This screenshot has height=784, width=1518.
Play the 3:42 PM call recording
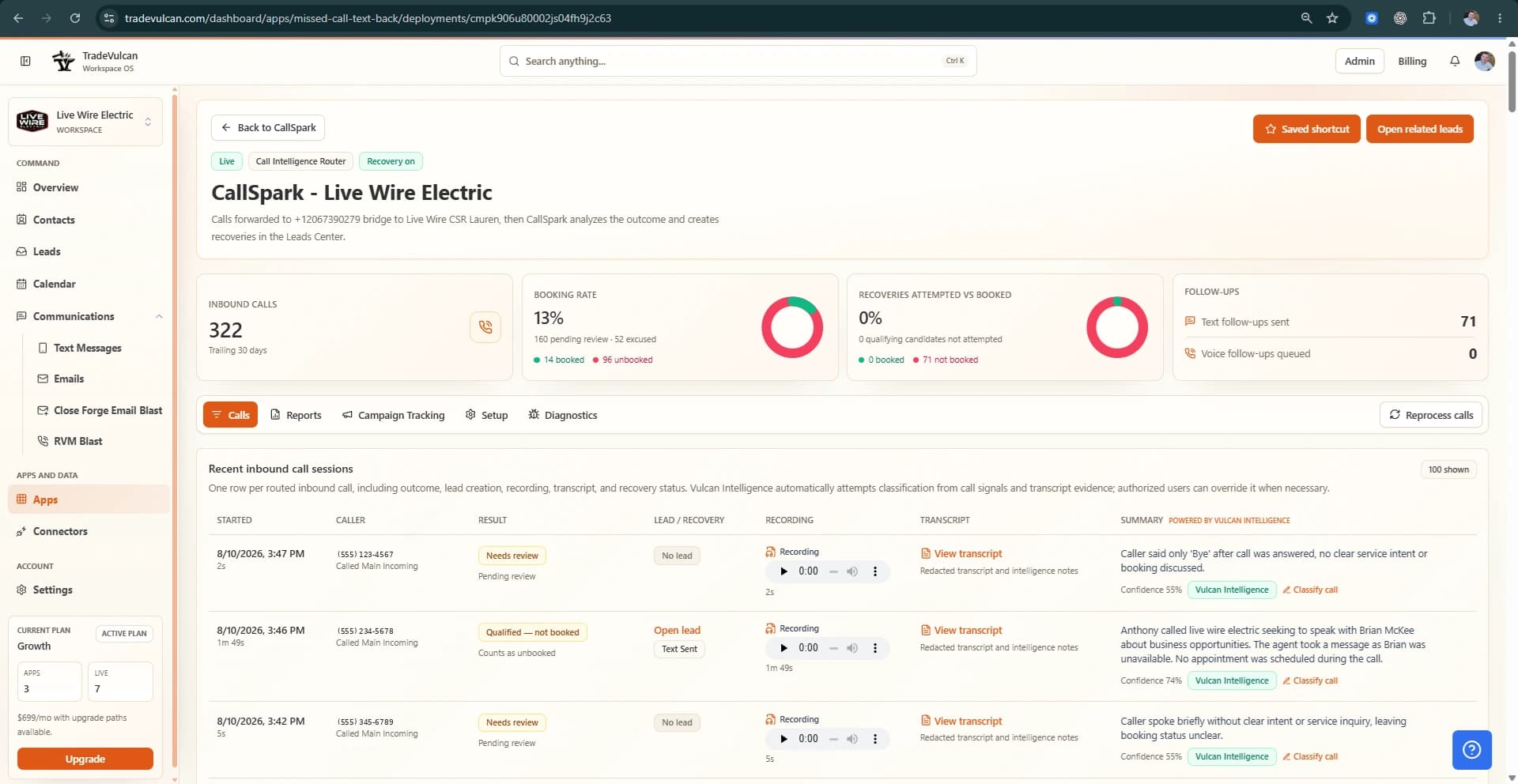[784, 739]
